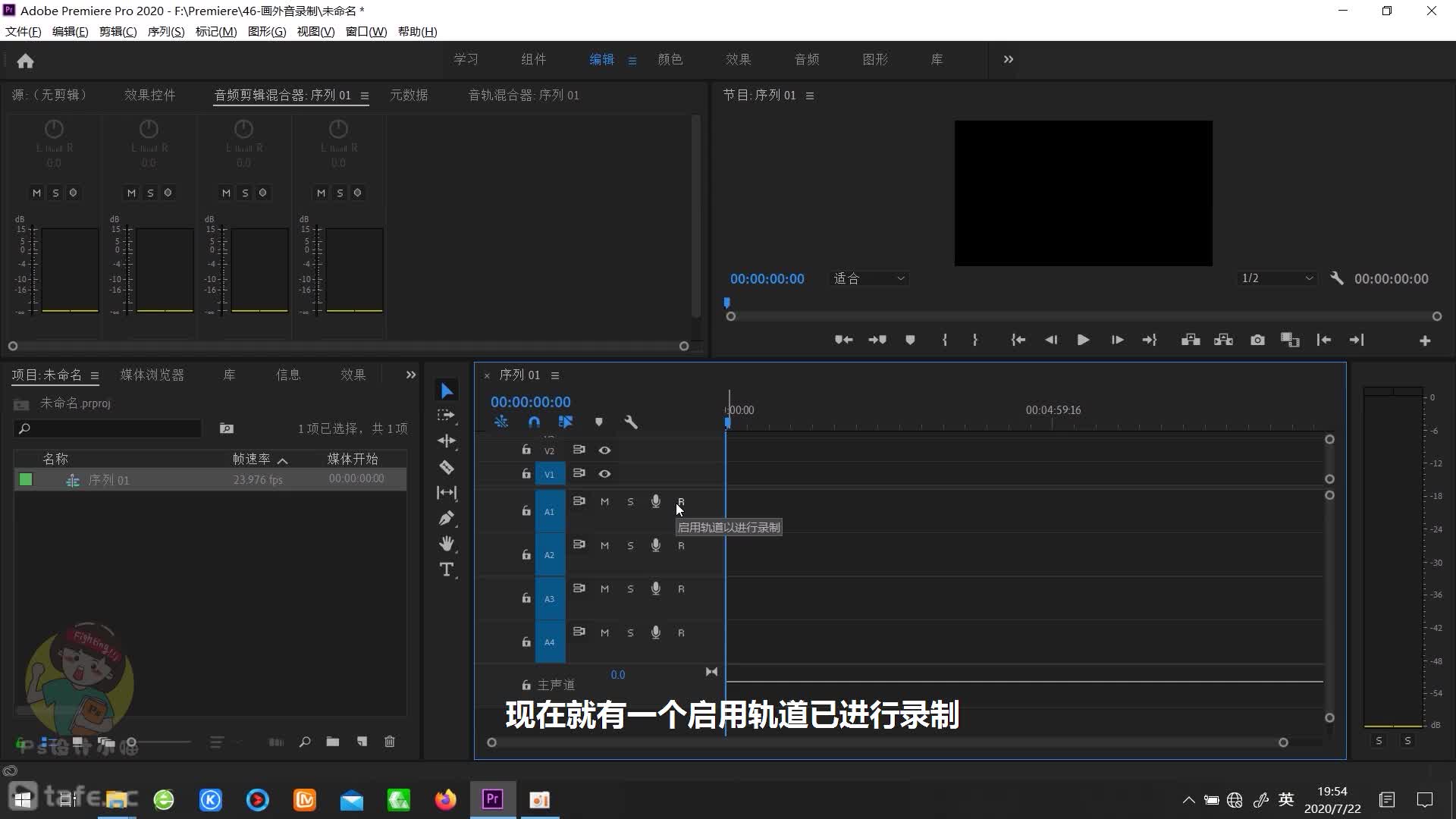
Task: Select the Type tool
Action: tap(447, 570)
